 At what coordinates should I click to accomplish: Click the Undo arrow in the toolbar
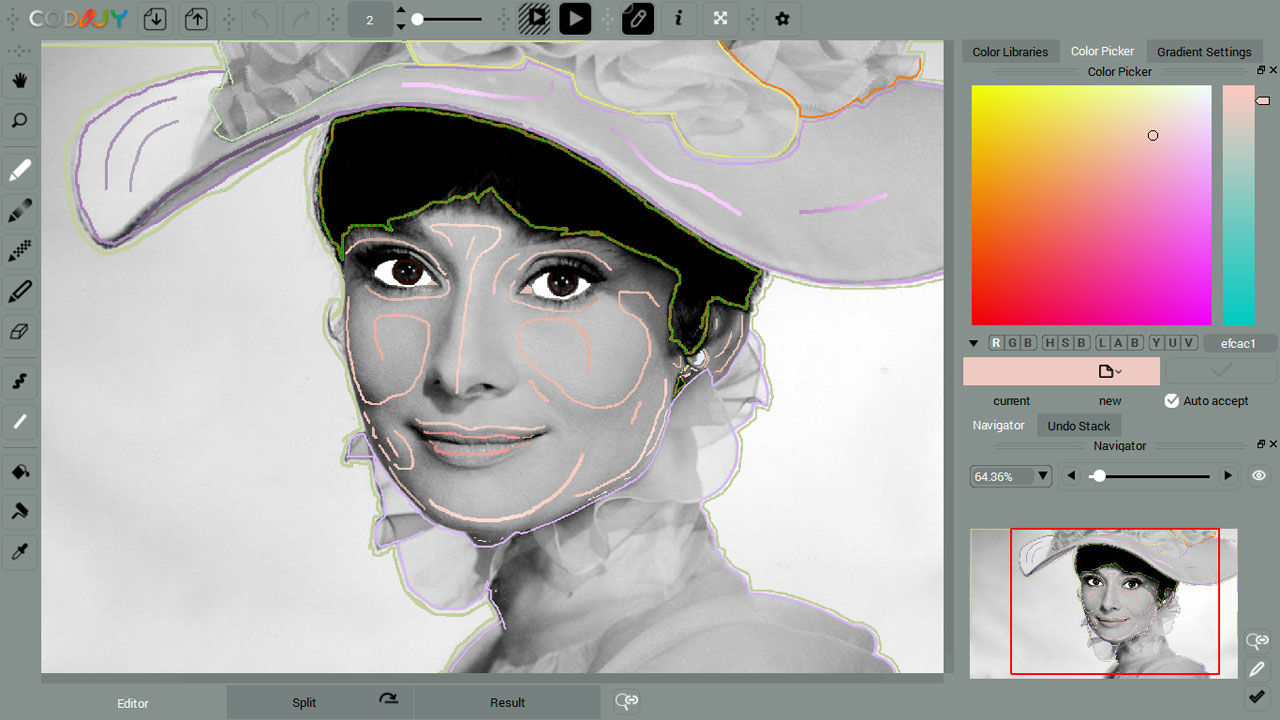pyautogui.click(x=259, y=19)
